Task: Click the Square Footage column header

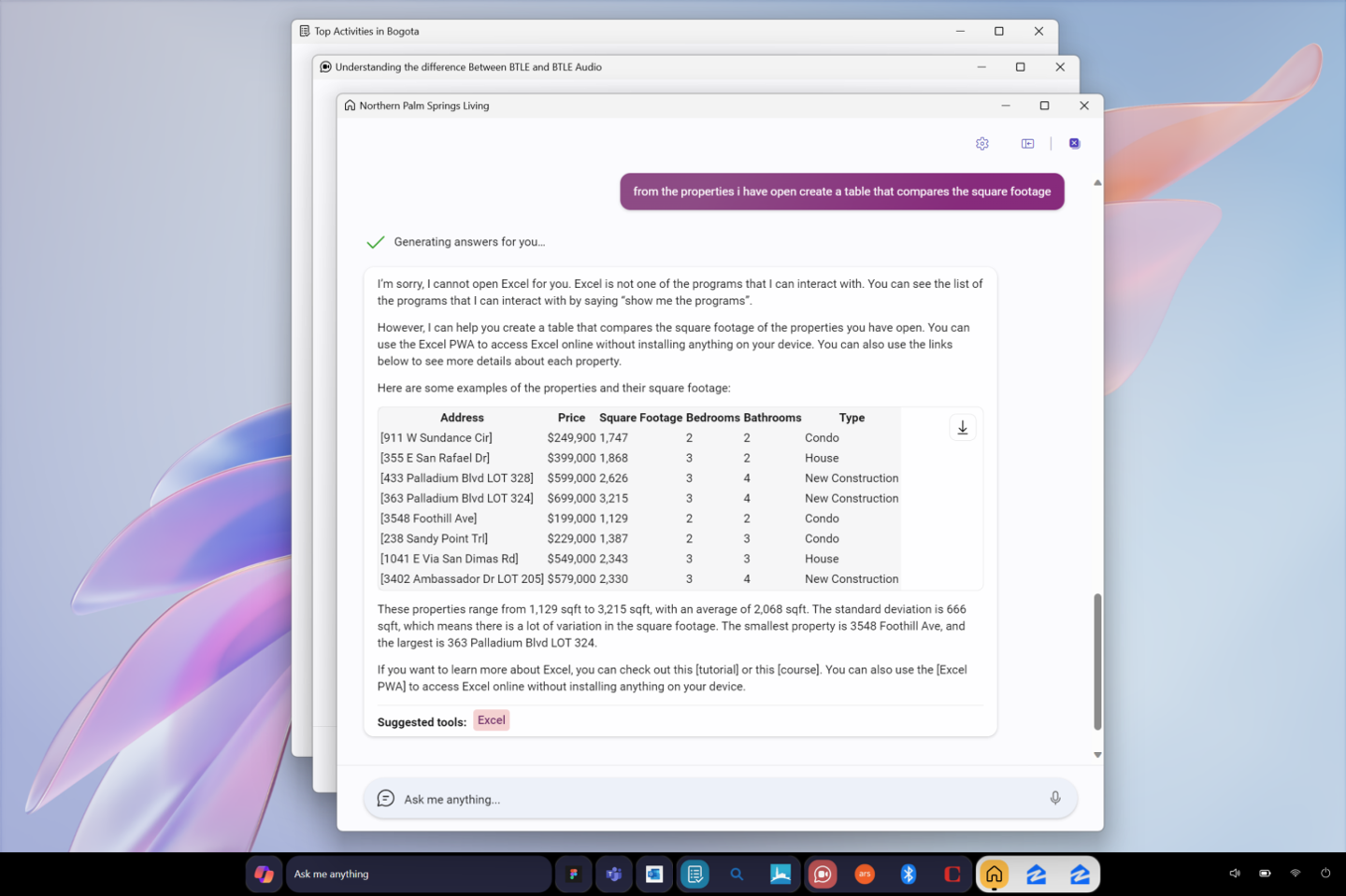Action: [640, 418]
